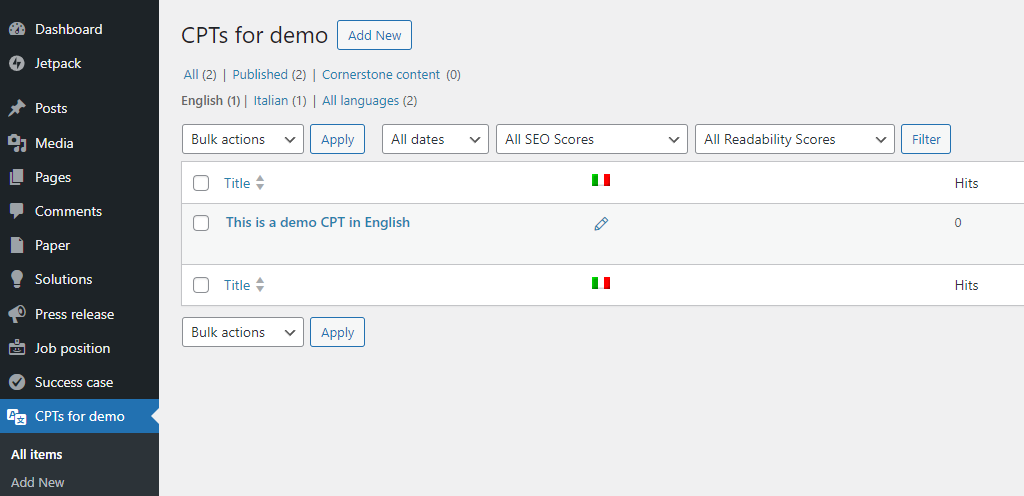Click the Media camera-music icon
This screenshot has height=496, width=1024.
(x=17, y=143)
